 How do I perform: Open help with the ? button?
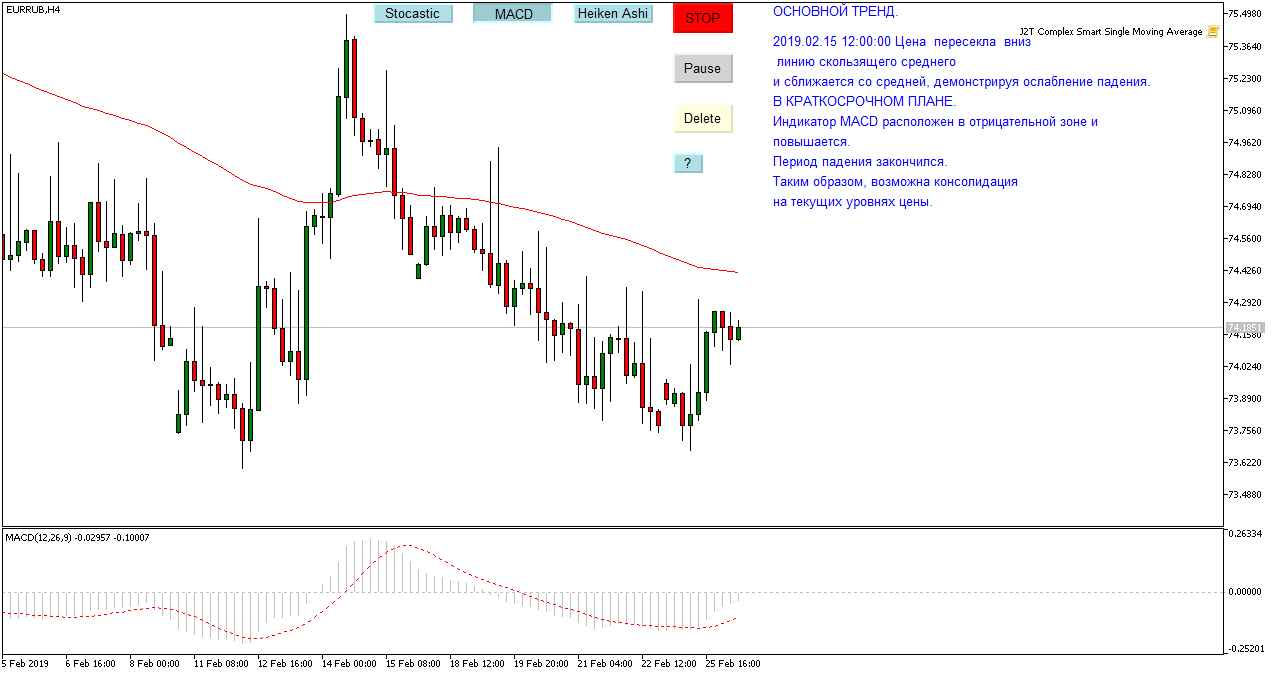[x=688, y=163]
